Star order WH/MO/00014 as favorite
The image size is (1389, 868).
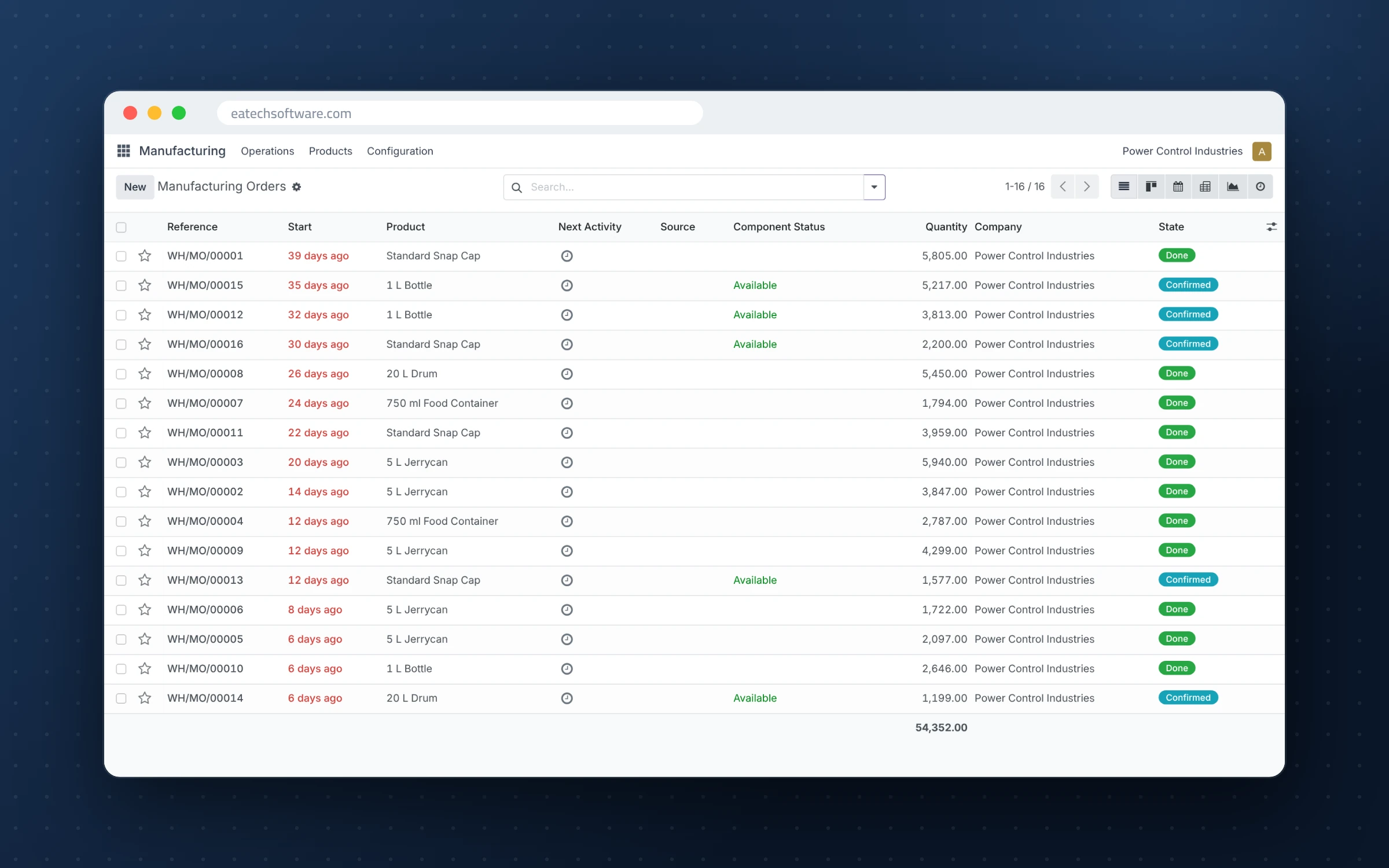145,698
